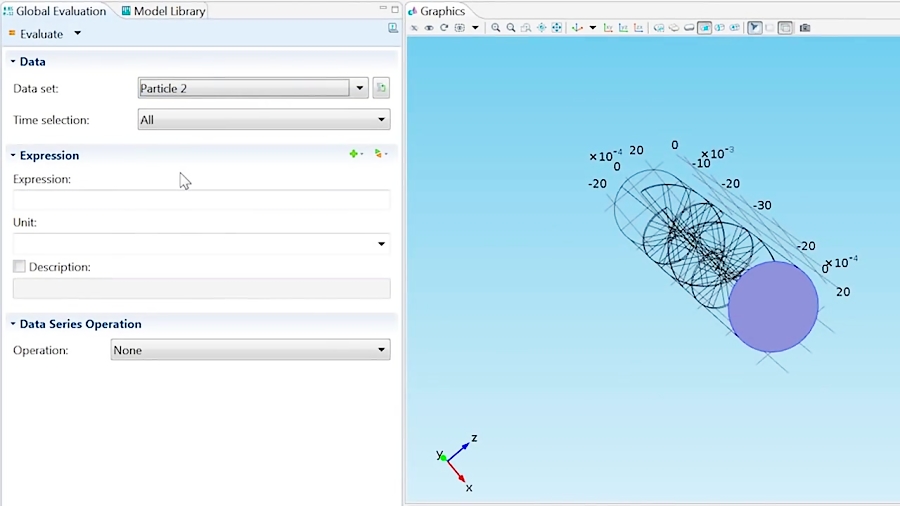Viewport: 900px width, 506px height.
Task: Click the Zoom Selected icon
Action: pos(541,28)
